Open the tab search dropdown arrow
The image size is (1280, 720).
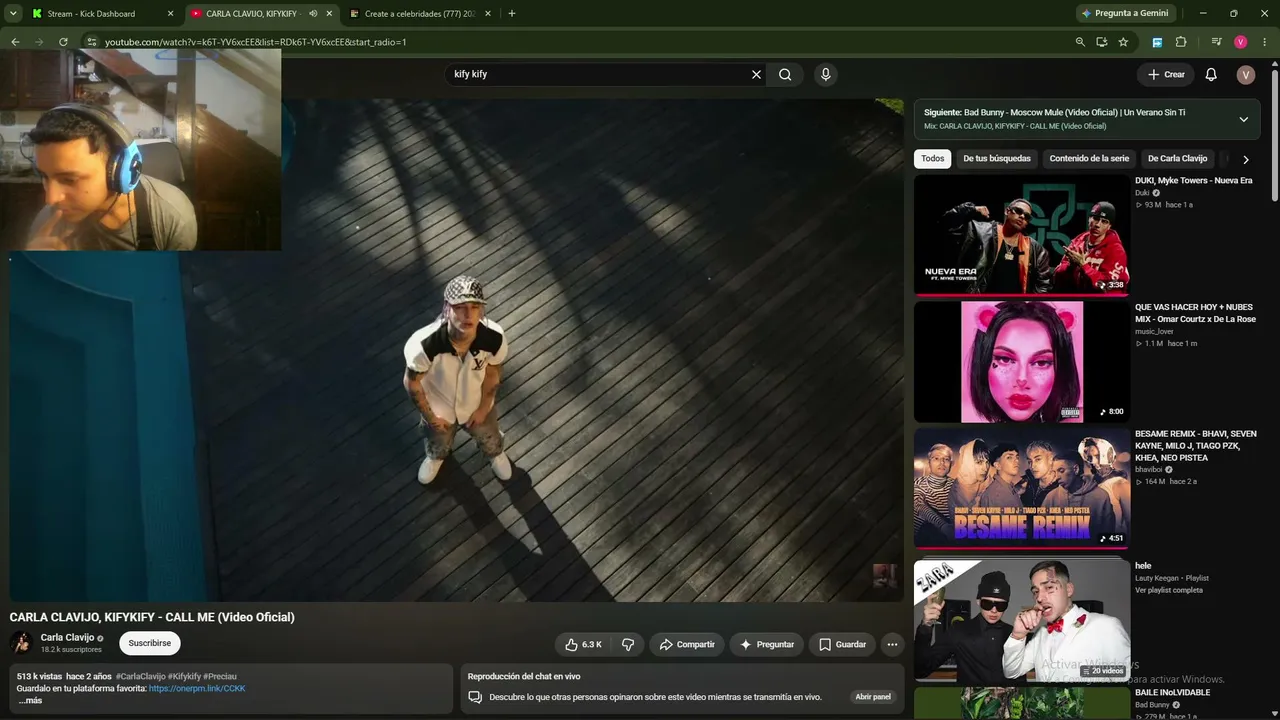tap(13, 14)
